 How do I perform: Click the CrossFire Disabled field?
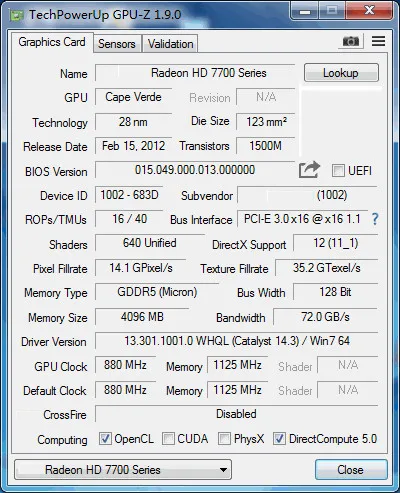pyautogui.click(x=237, y=414)
